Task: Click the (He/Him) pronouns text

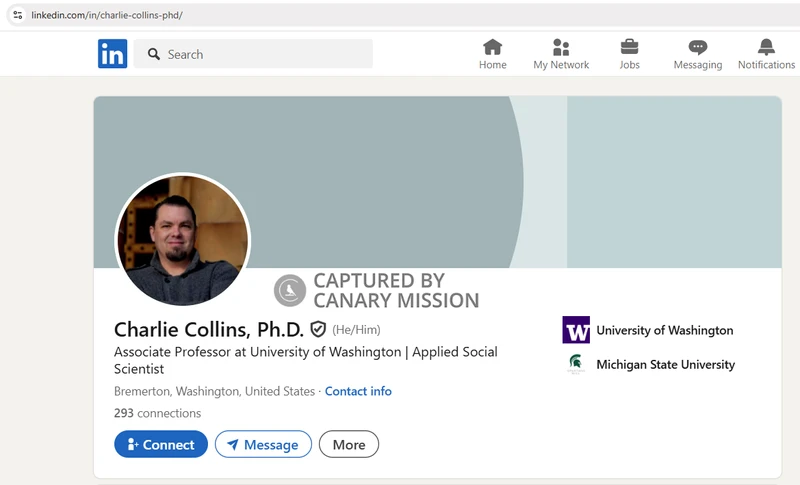Action: coord(356,330)
